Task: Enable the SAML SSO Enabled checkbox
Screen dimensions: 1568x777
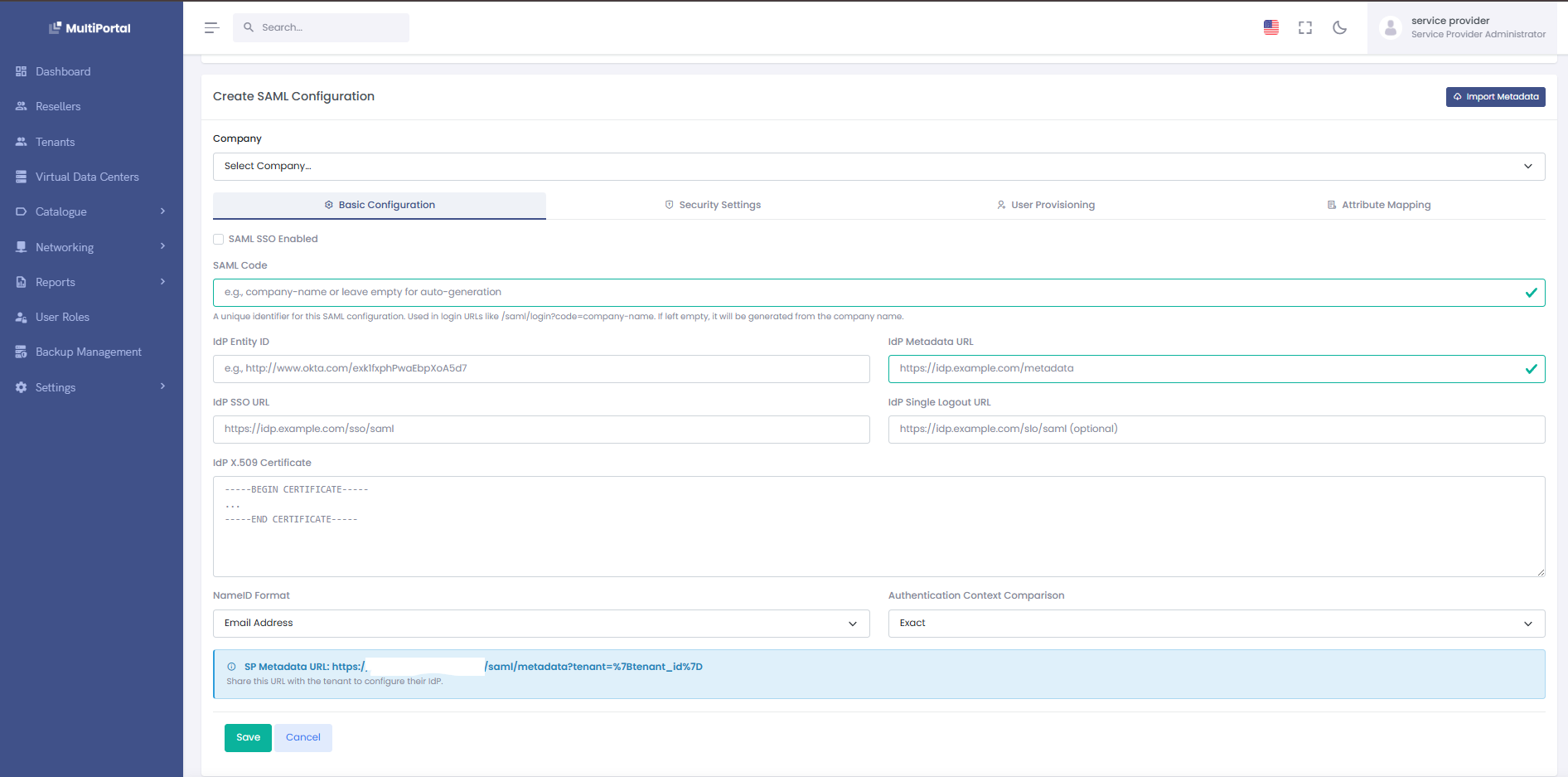Action: coord(218,239)
